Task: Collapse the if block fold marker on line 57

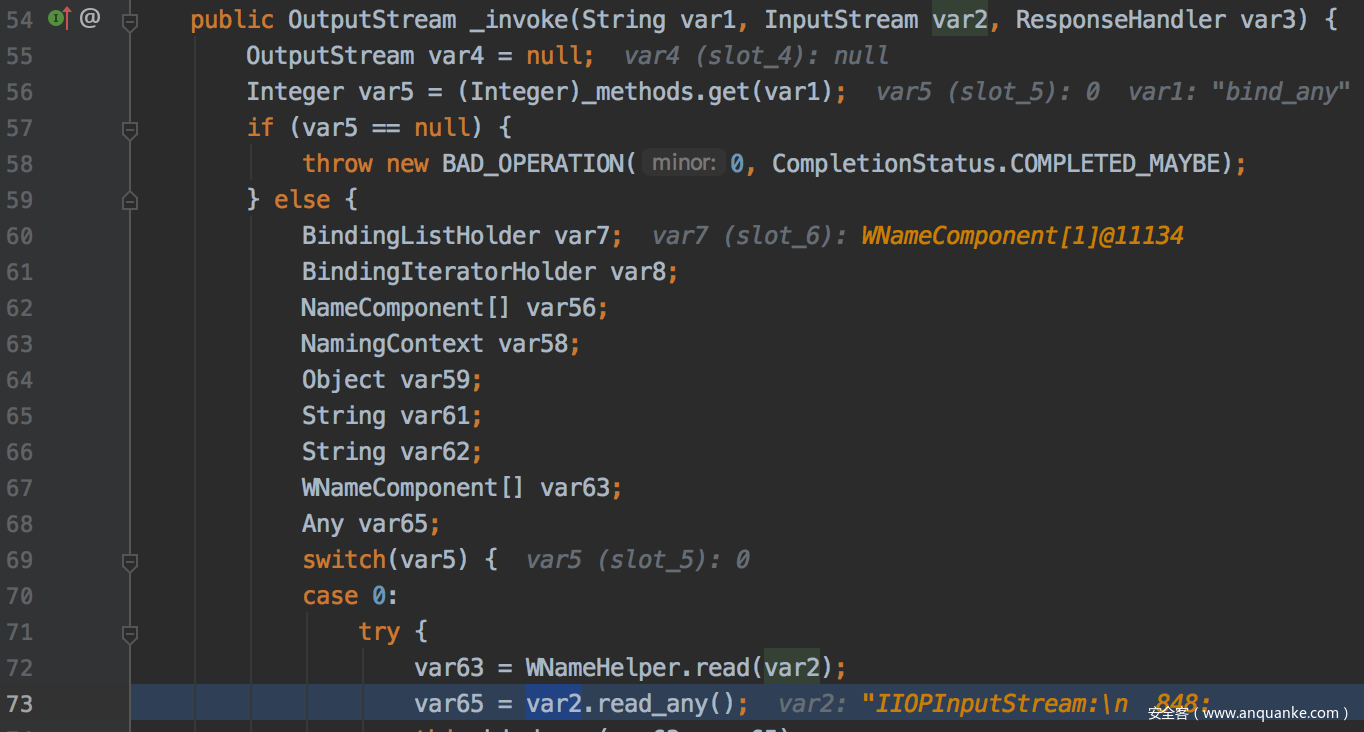Action: point(130,128)
